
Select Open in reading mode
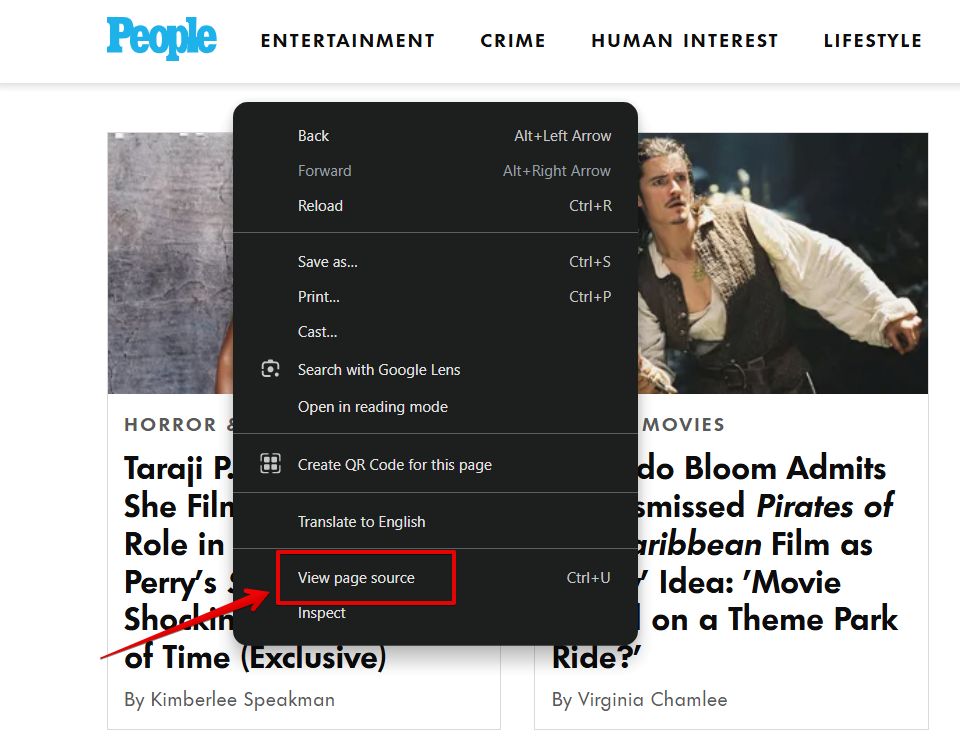click(x=372, y=407)
